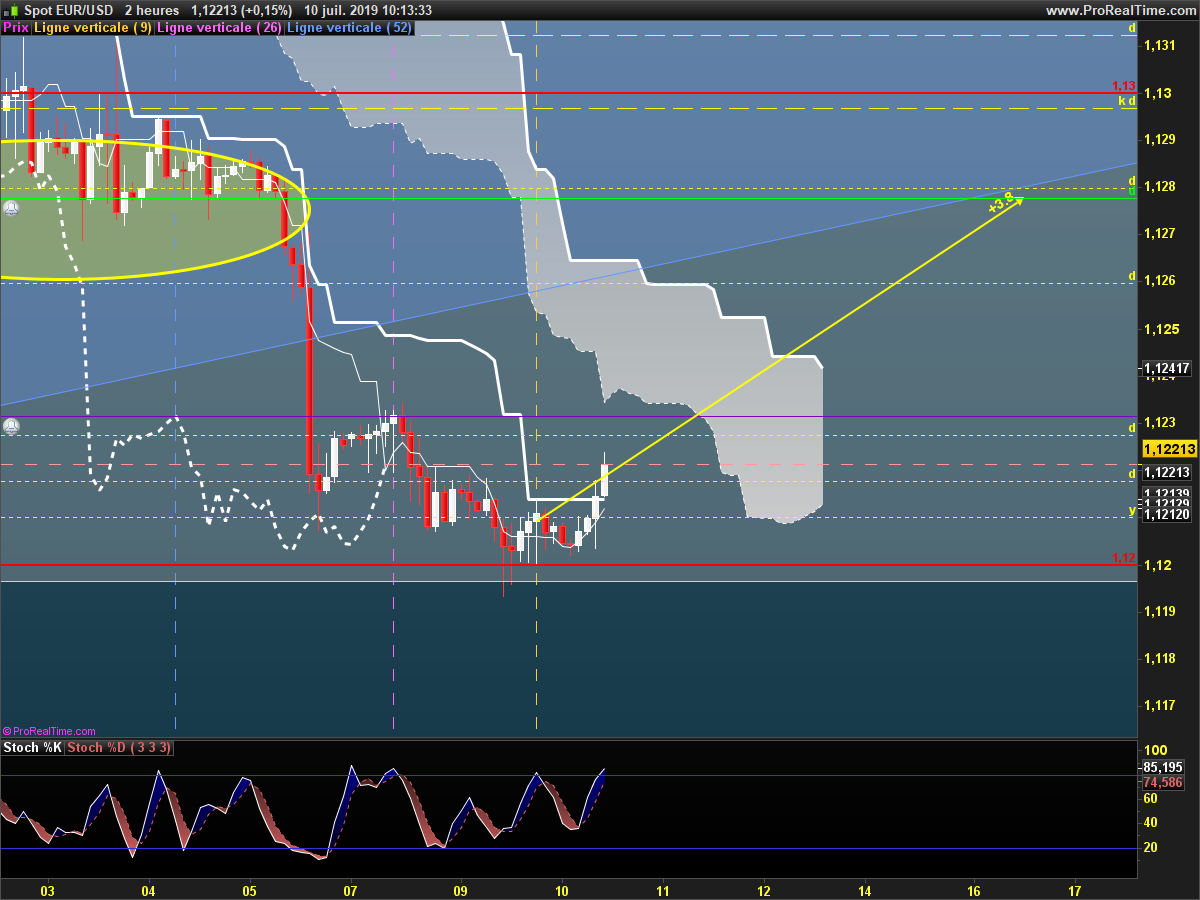This screenshot has width=1200, height=900.
Task: Click the 03 date axis label
Action: [47, 890]
